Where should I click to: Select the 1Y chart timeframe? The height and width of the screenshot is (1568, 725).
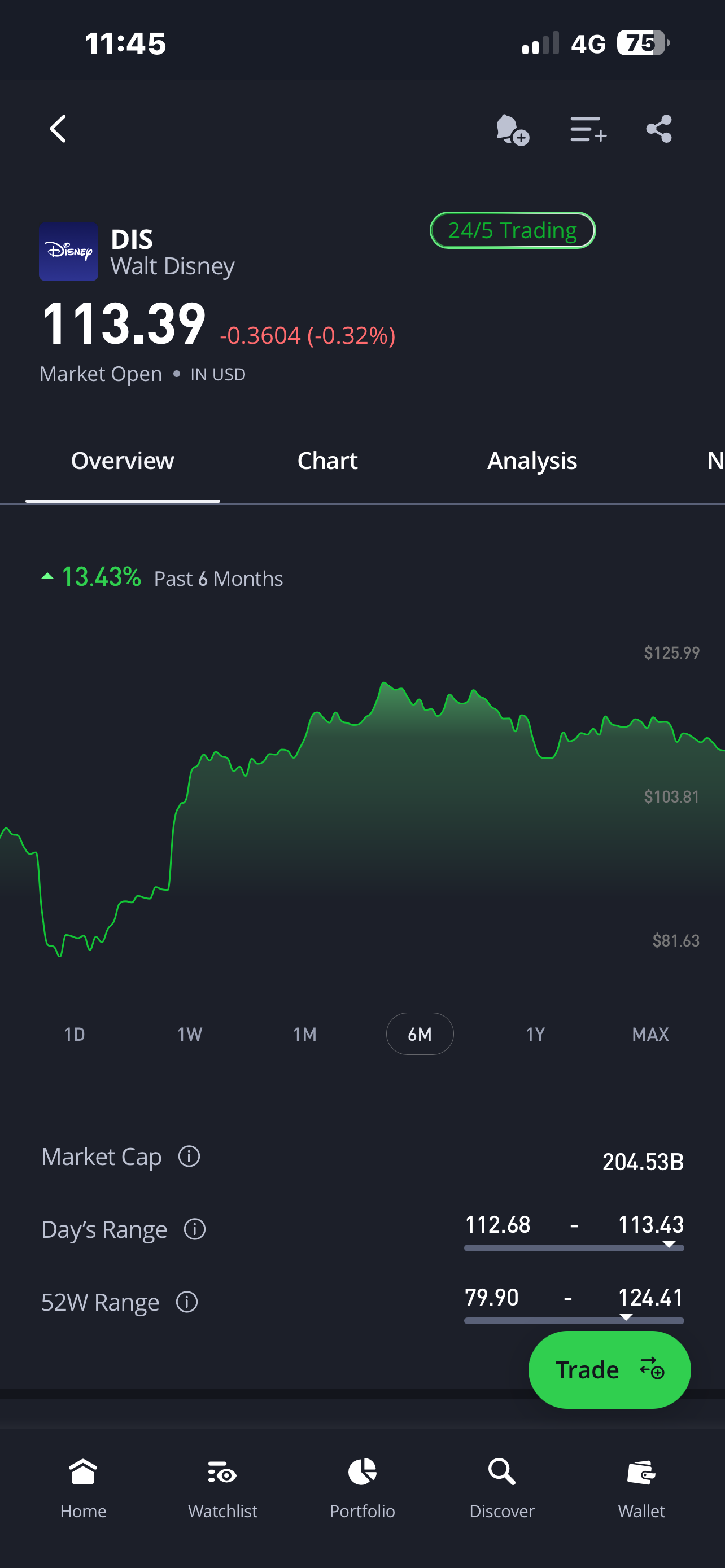[x=535, y=1034]
